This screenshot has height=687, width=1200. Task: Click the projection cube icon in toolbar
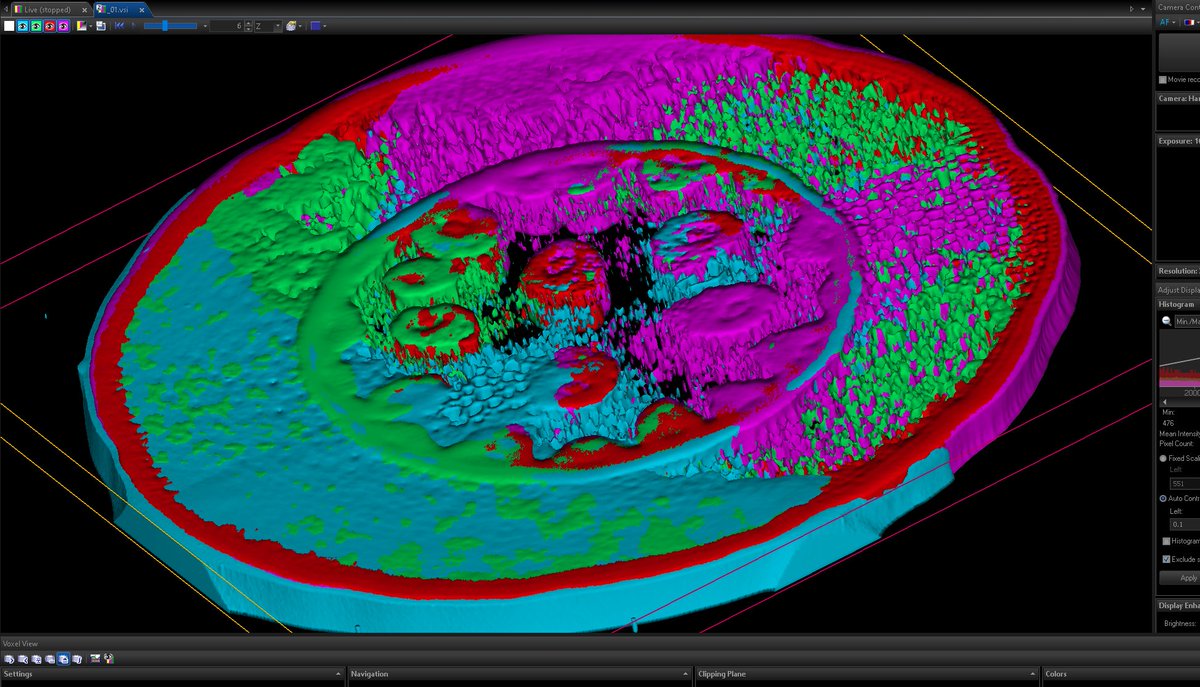coord(291,26)
